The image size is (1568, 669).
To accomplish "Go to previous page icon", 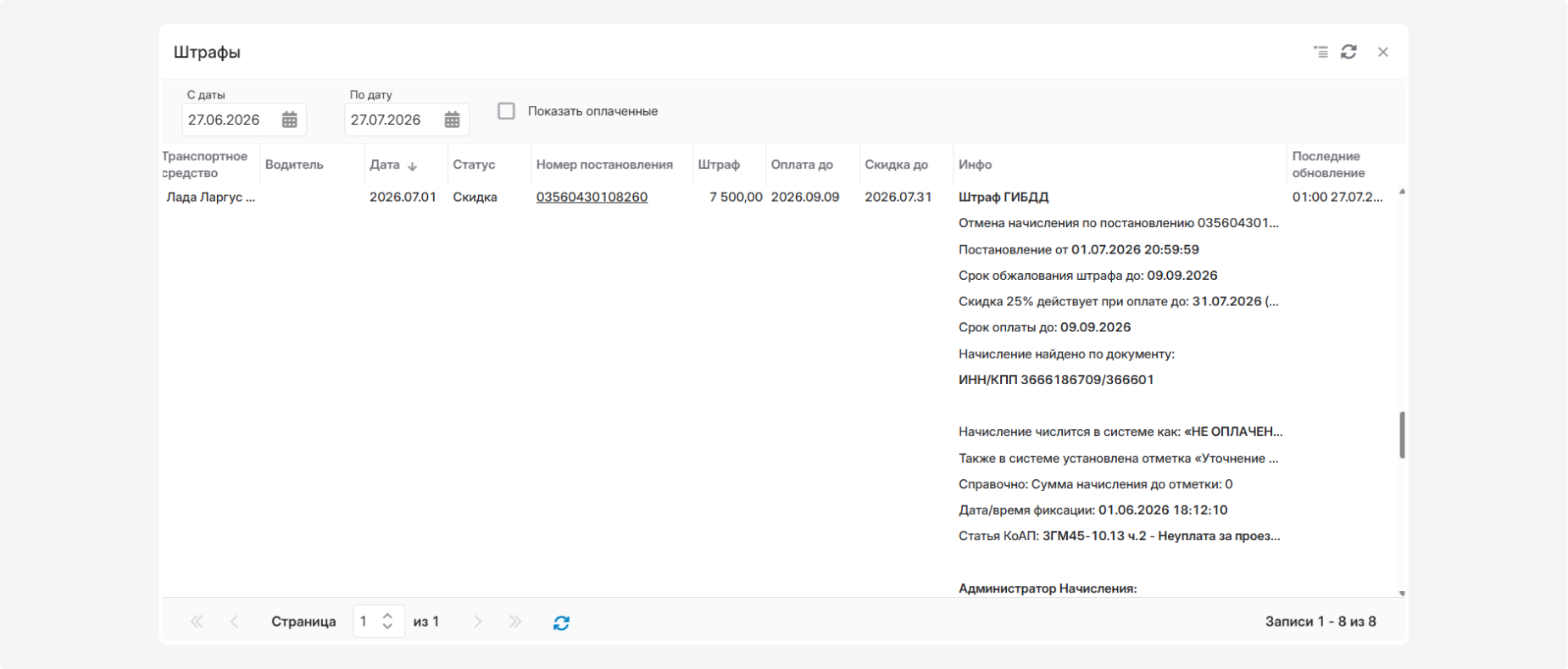I will click(x=235, y=622).
